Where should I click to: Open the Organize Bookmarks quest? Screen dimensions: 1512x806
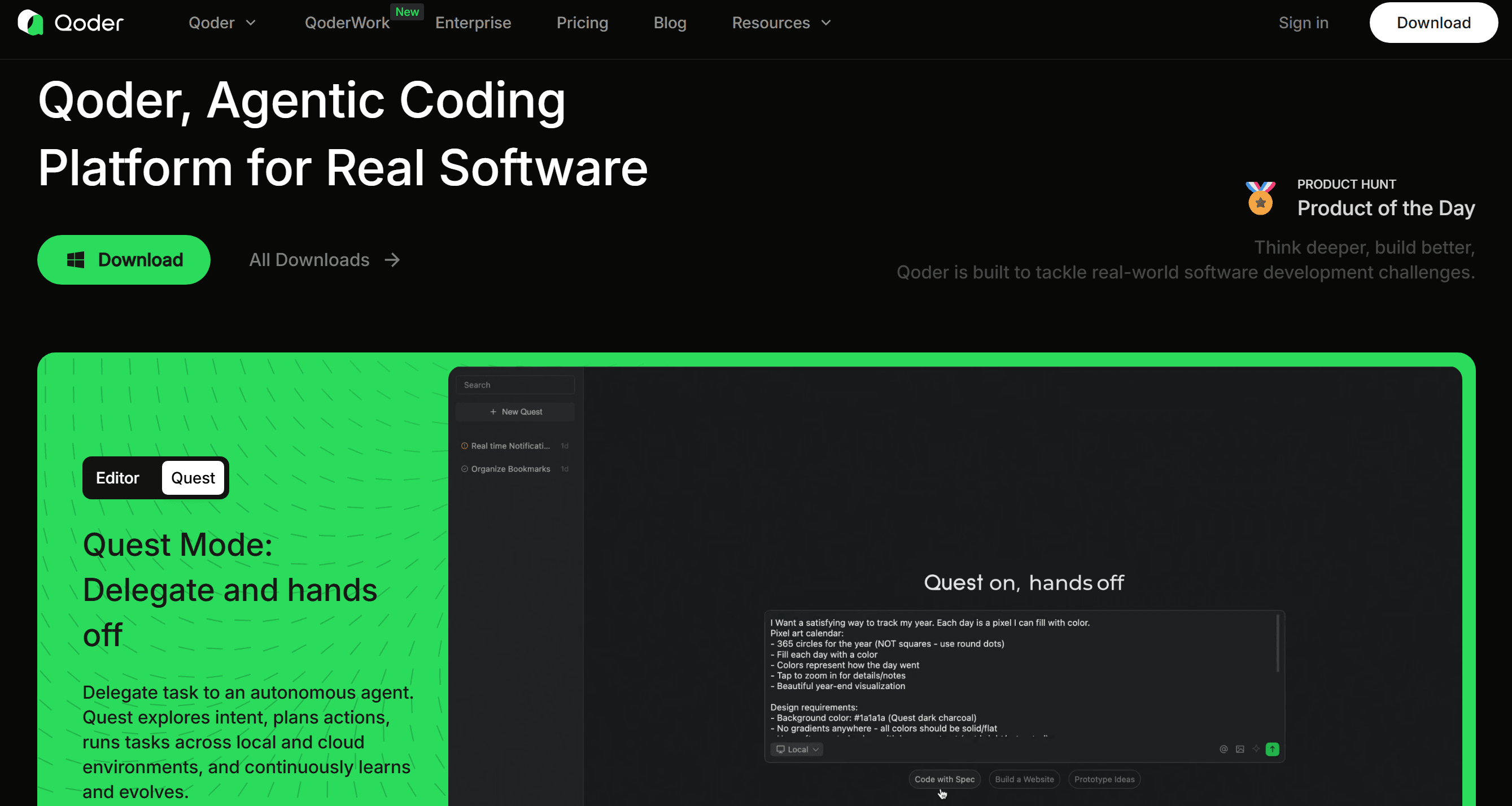click(x=509, y=469)
